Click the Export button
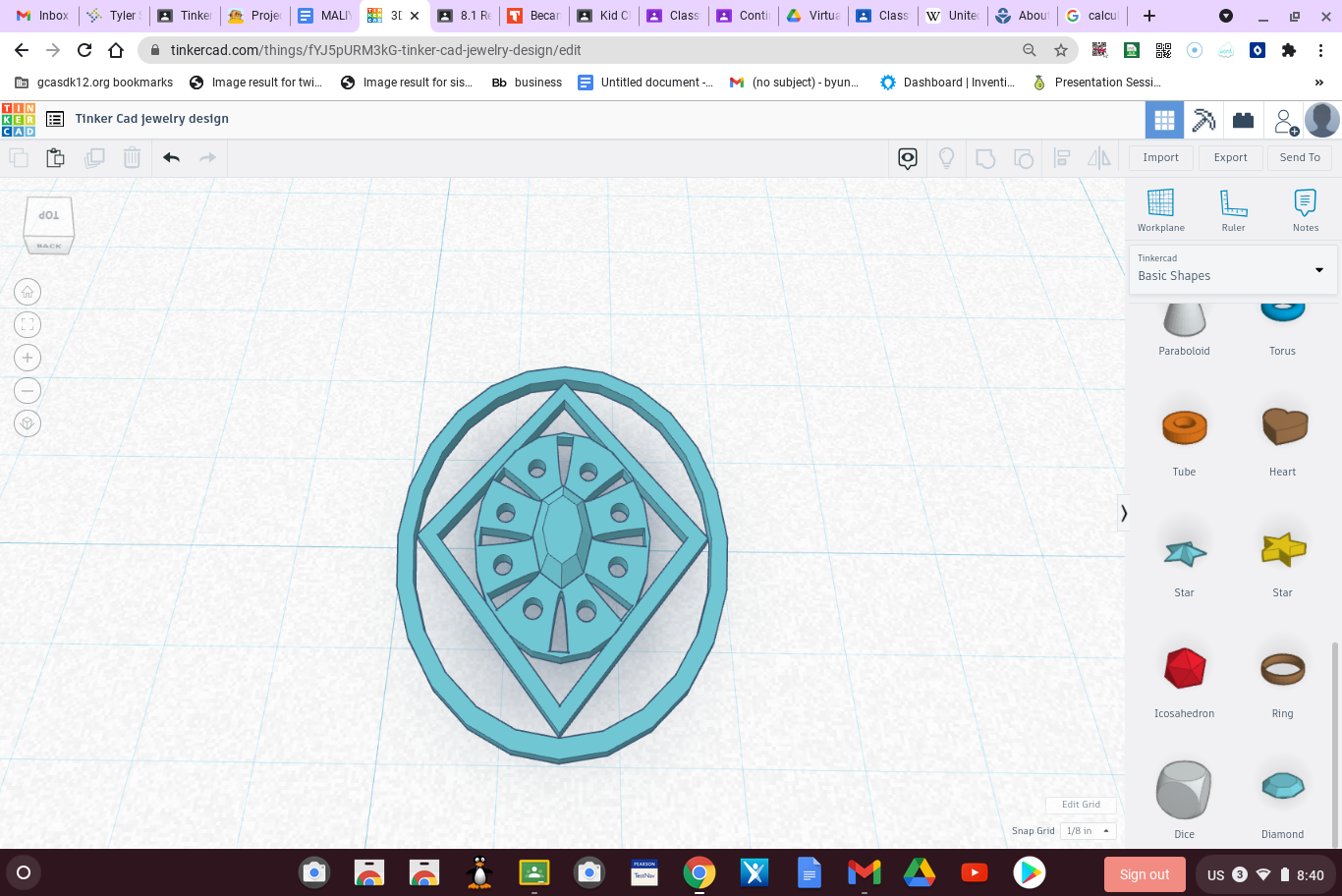The height and width of the screenshot is (896, 1342). click(1230, 157)
